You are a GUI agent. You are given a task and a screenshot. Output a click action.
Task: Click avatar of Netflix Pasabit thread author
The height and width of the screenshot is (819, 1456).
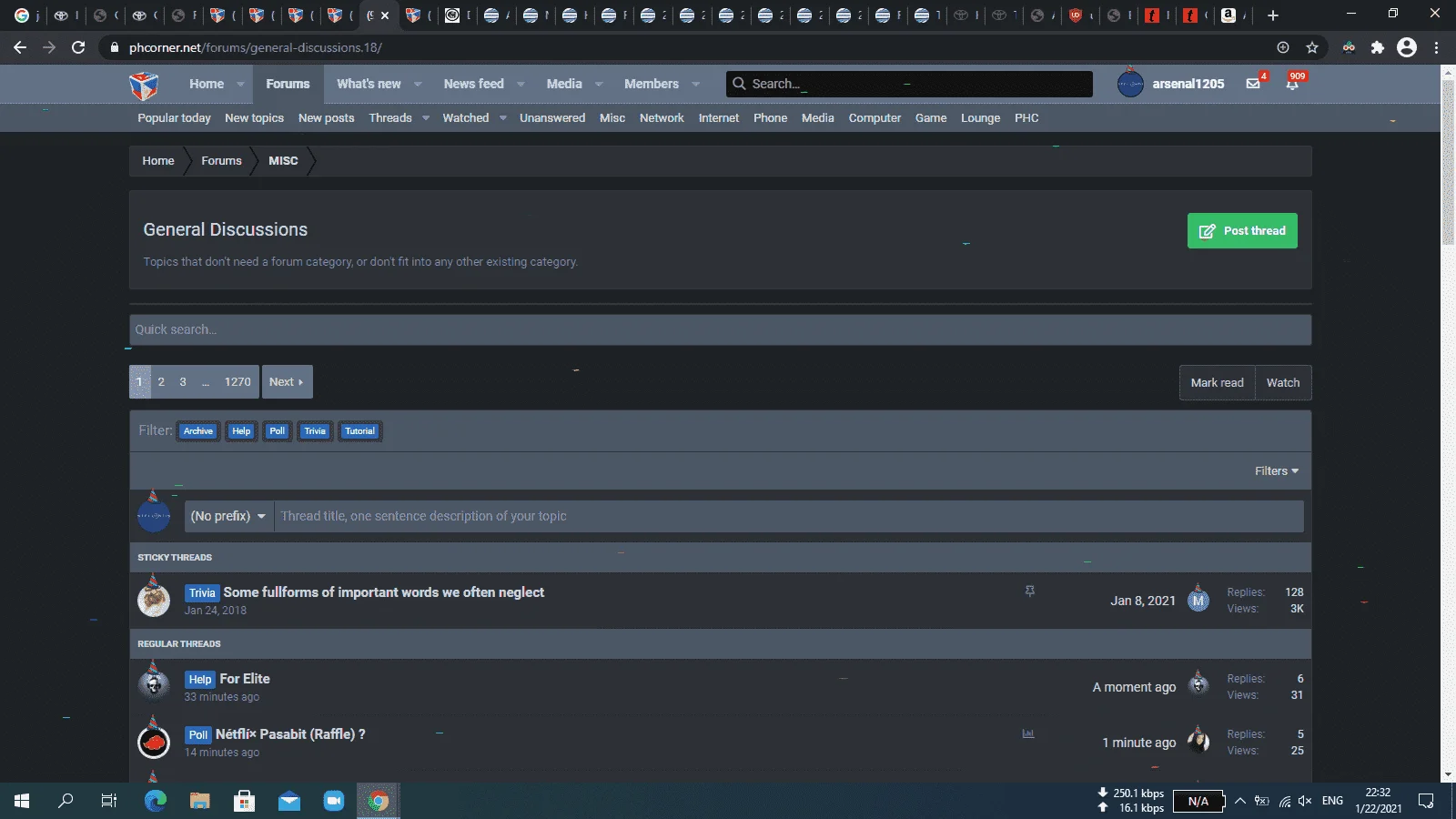(x=154, y=742)
